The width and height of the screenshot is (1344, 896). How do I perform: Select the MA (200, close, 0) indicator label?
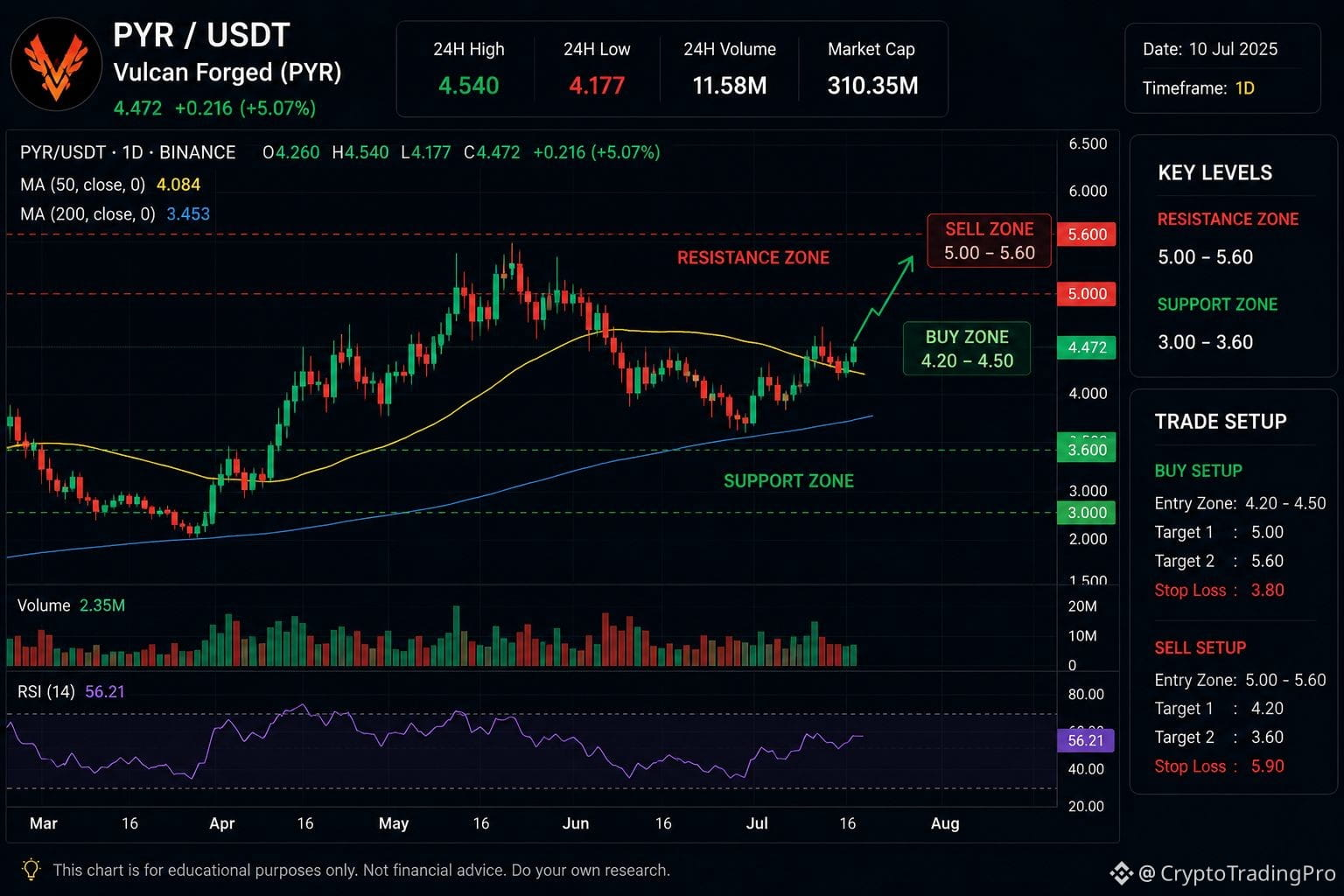pyautogui.click(x=87, y=214)
